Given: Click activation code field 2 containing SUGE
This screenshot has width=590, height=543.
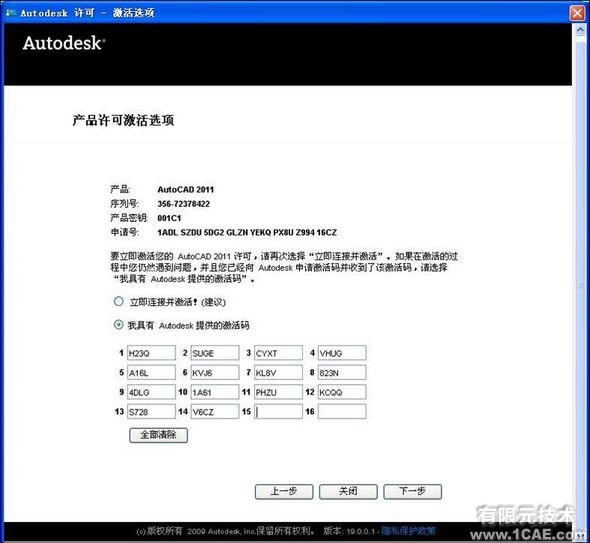Looking at the screenshot, I should [x=215, y=353].
